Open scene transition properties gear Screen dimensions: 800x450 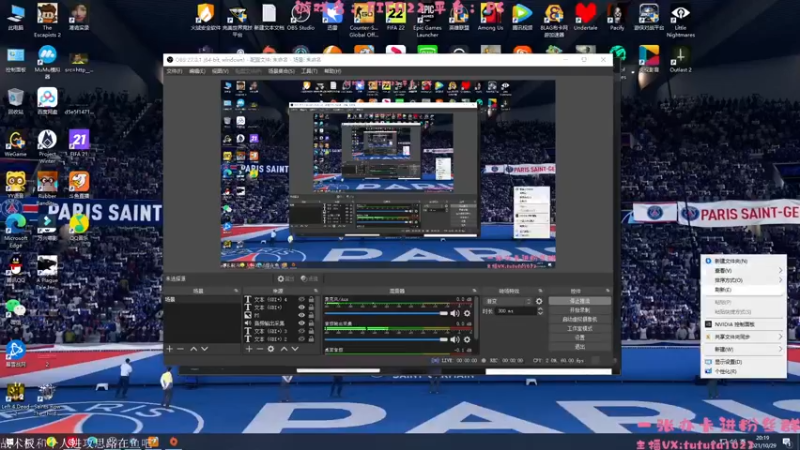tap(539, 302)
